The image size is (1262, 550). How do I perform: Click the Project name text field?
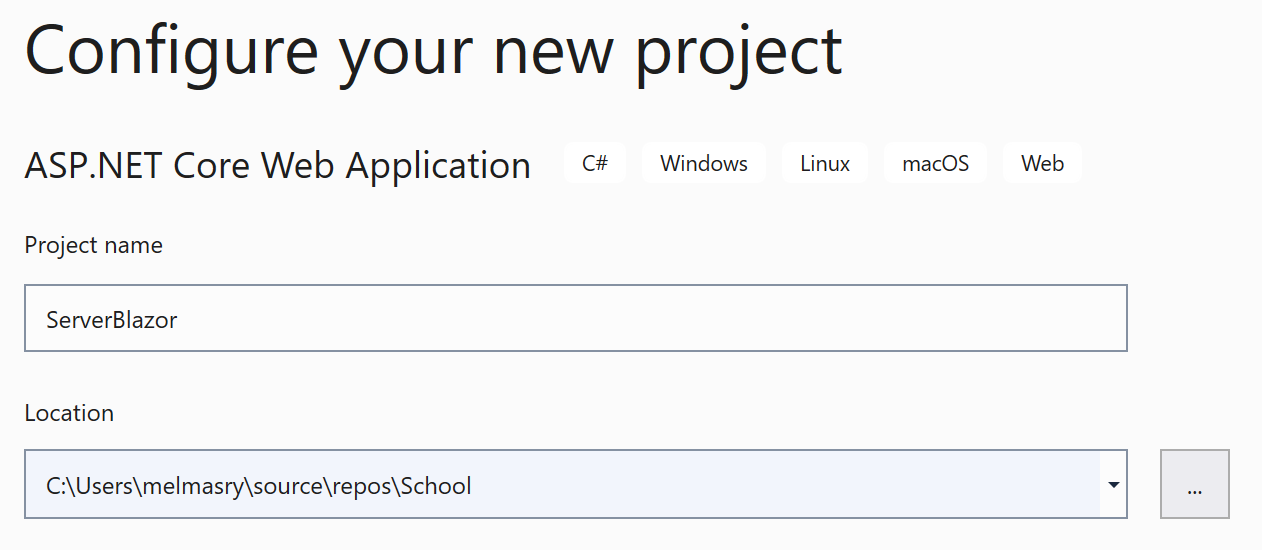pyautogui.click(x=575, y=319)
